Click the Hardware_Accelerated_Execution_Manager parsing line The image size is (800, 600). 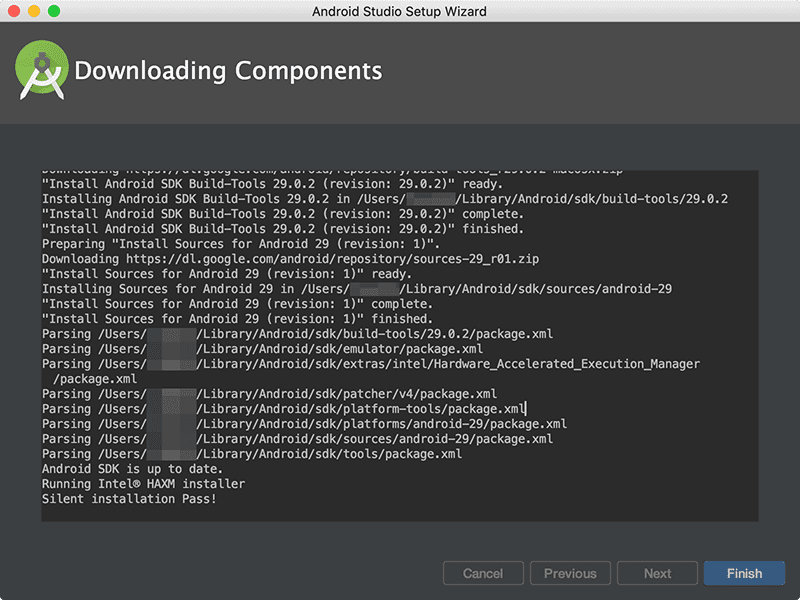tap(371, 364)
